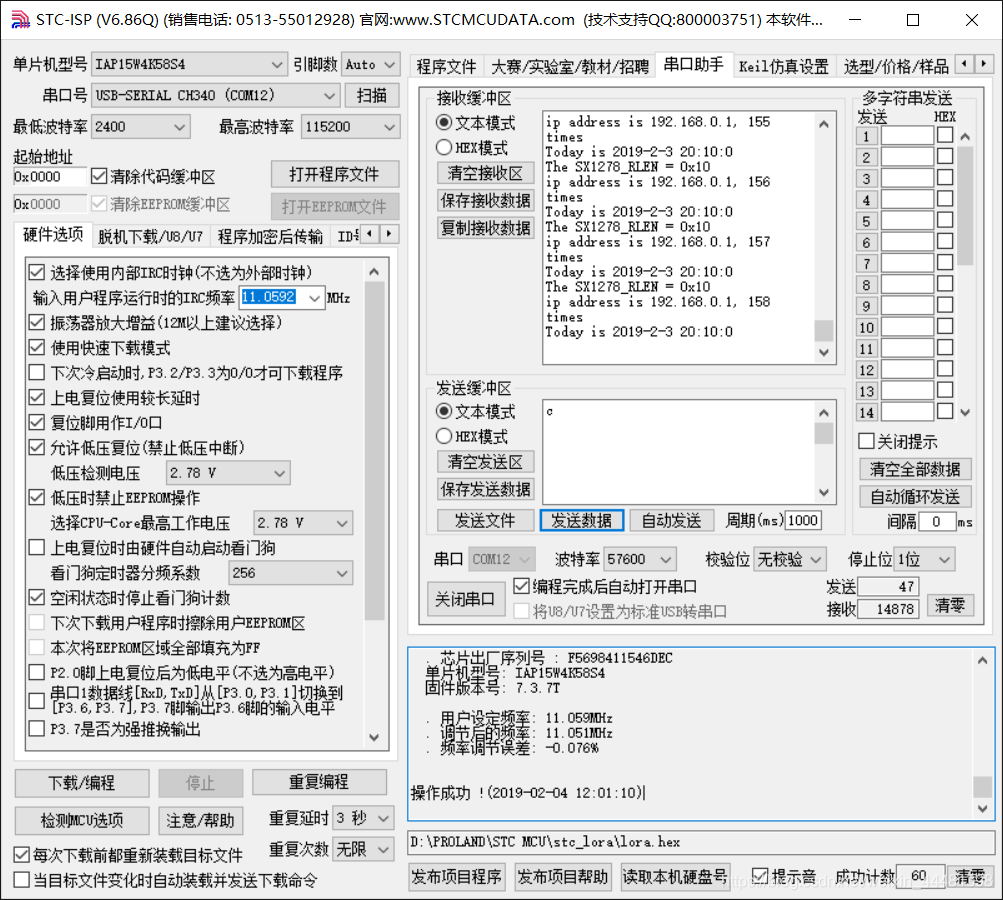Uncheck 每次下载前都重新装载目标文件
The image size is (1003, 900).
[21, 854]
